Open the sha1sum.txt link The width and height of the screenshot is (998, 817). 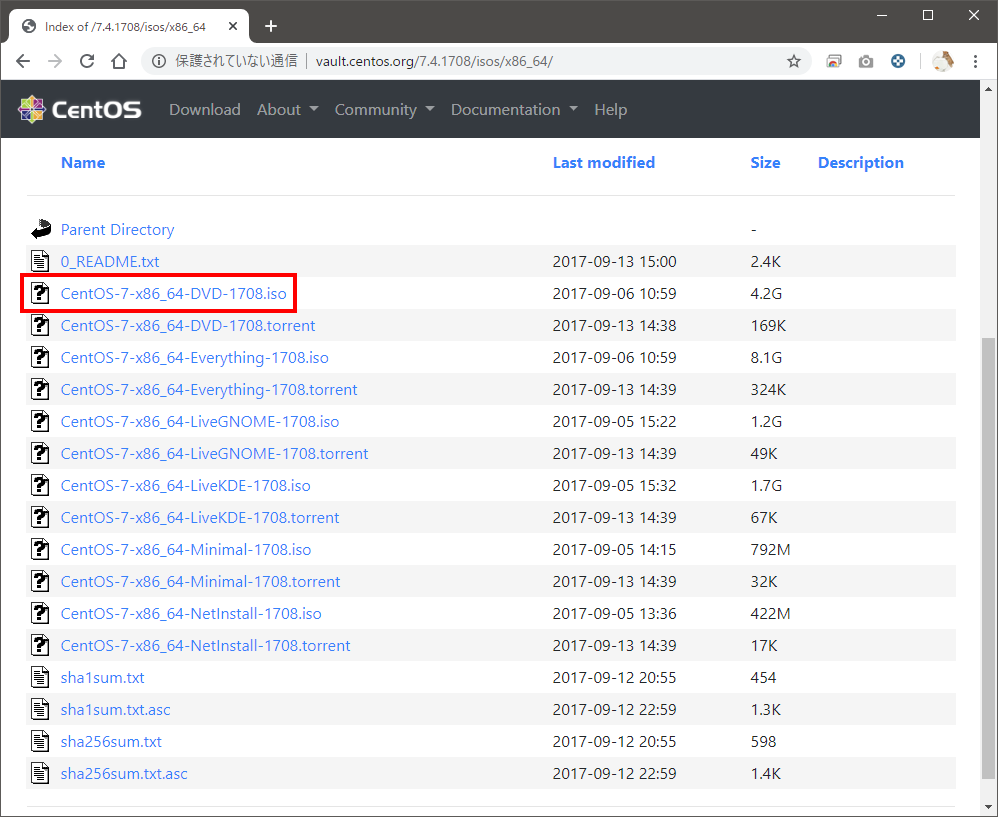tap(102, 677)
